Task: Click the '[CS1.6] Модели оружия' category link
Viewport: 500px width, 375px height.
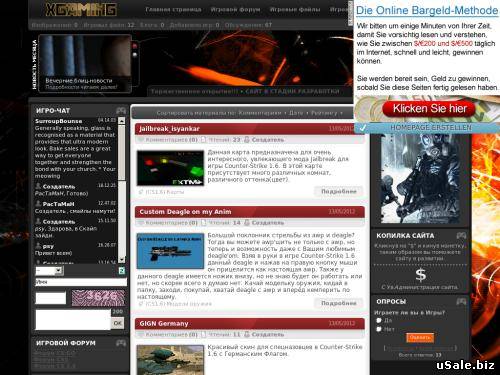Action: [179, 304]
